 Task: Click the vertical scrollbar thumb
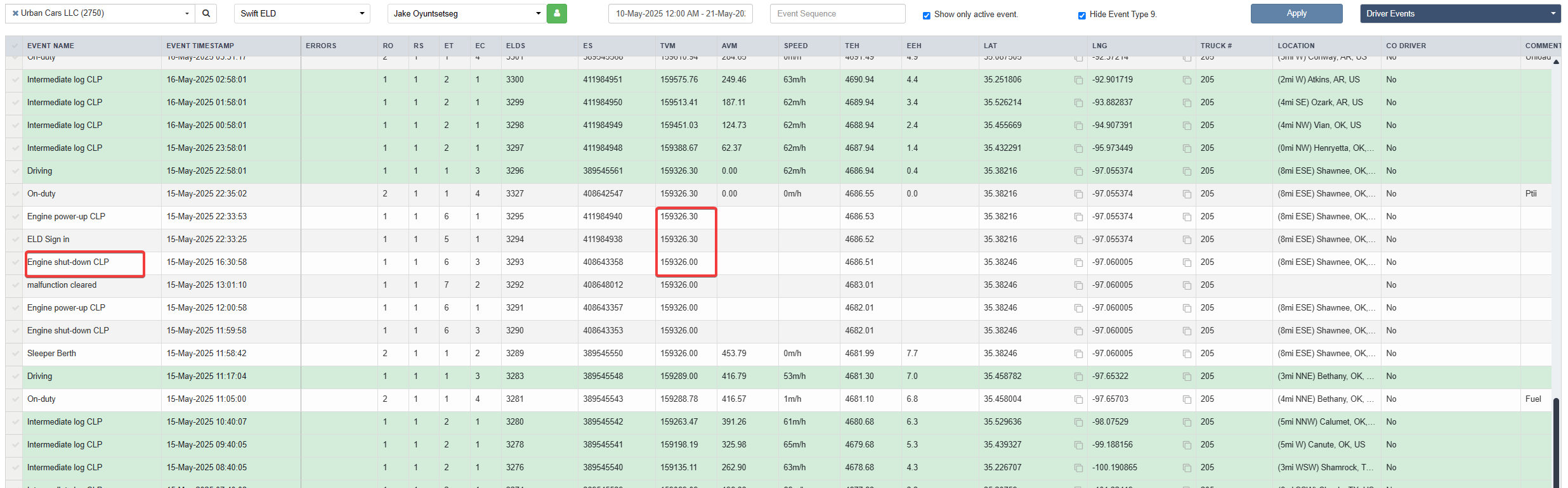pyautogui.click(x=1556, y=442)
